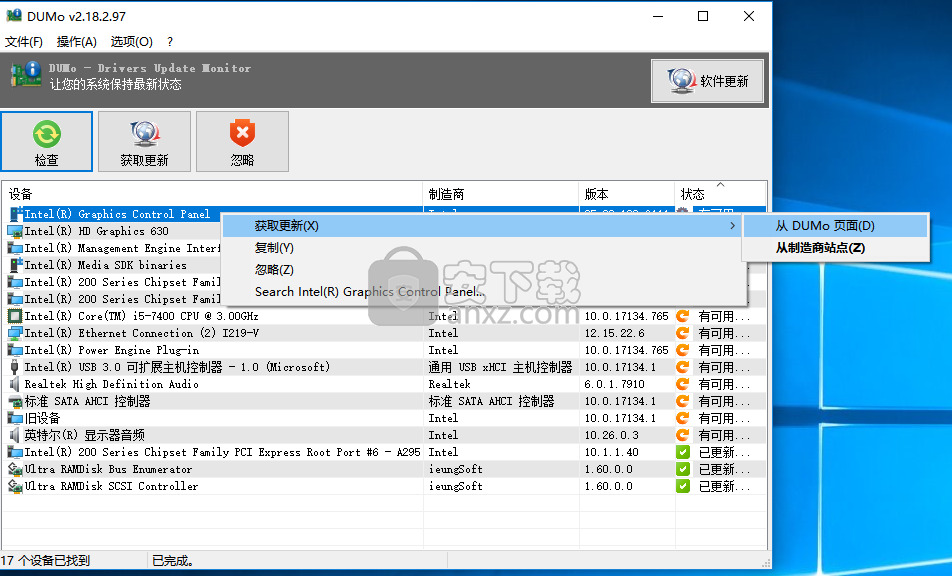Click orange update icon for i5-7400 CPU row

pyautogui.click(x=683, y=316)
